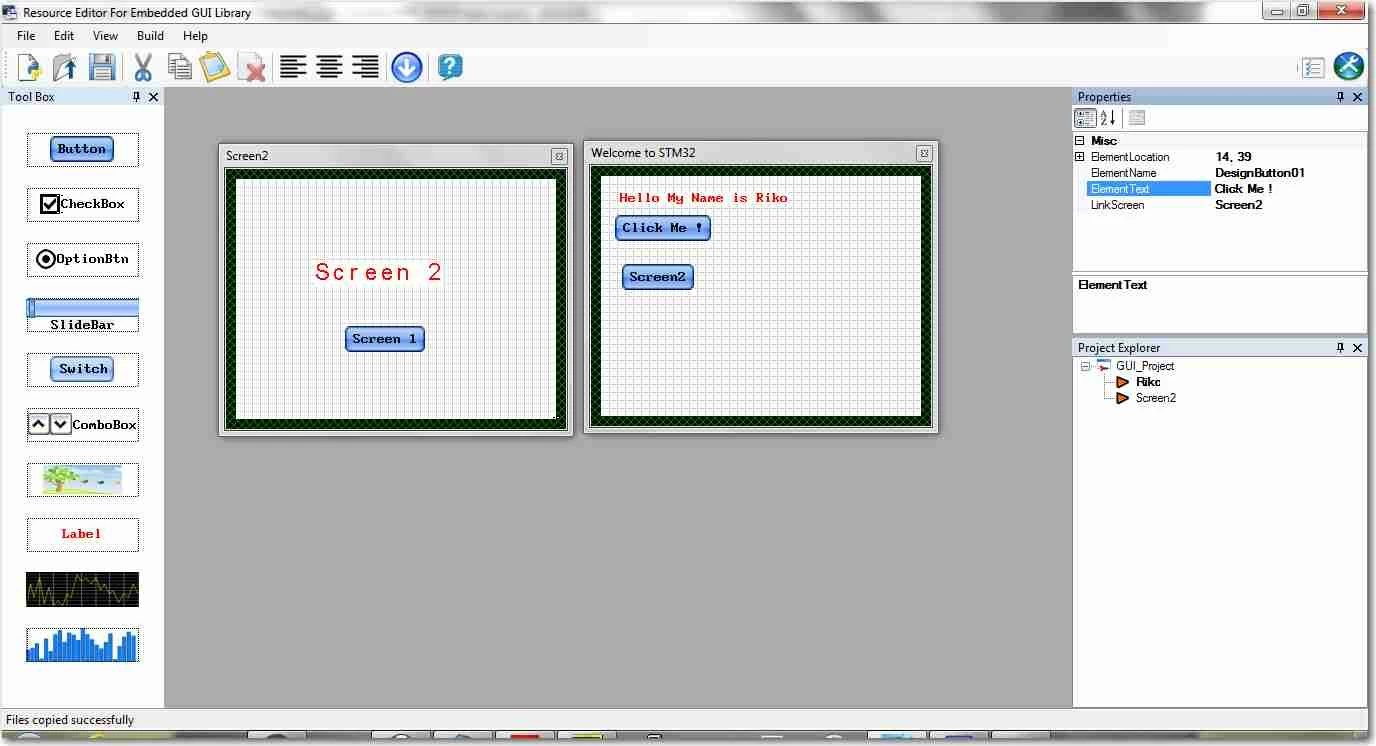Screen dimensions: 1376x746
Task: Click the Property Pages icon in Properties
Action: [x=1137, y=118]
